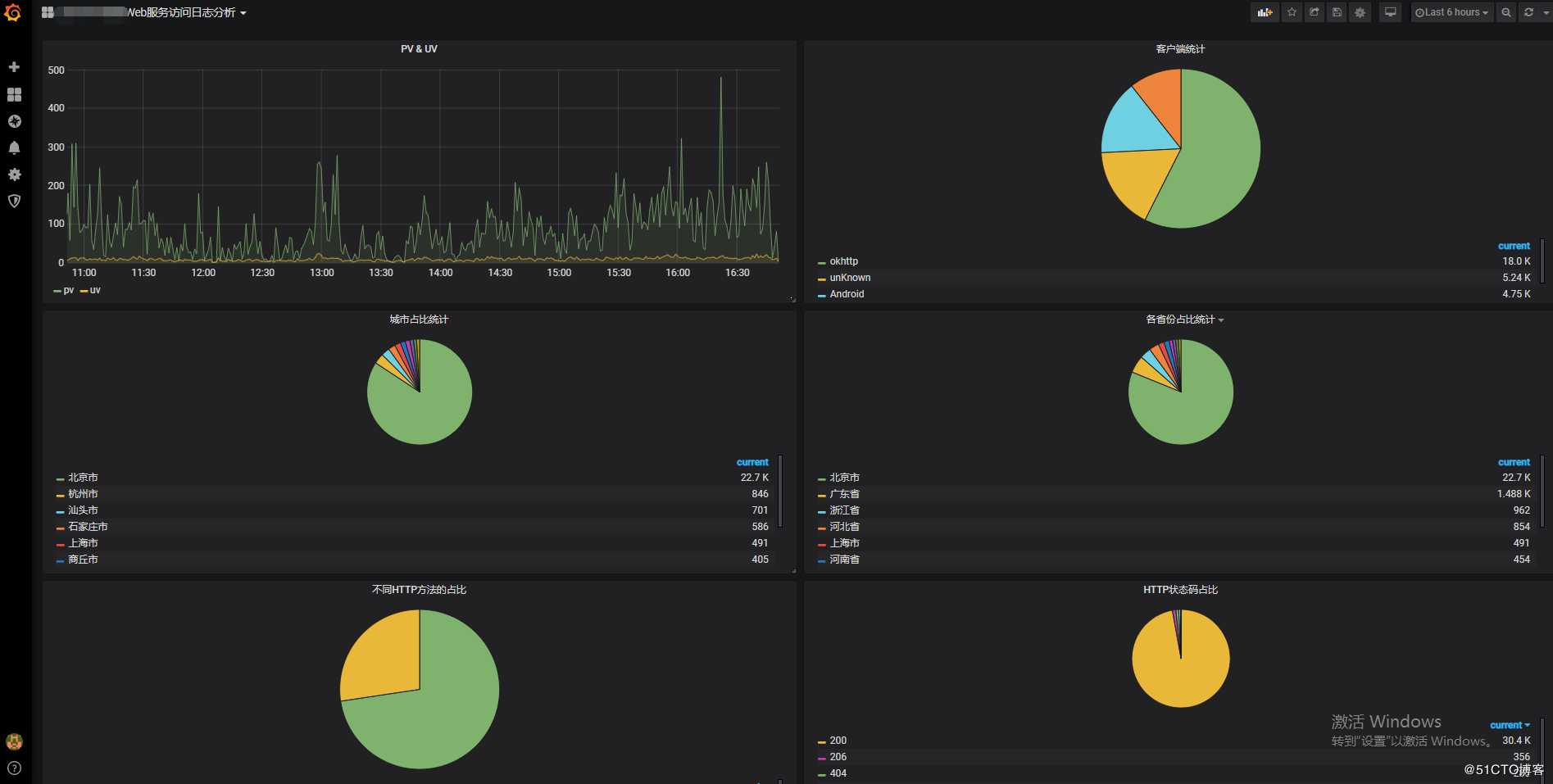Open the Create plus menu in sidebar

click(x=14, y=67)
